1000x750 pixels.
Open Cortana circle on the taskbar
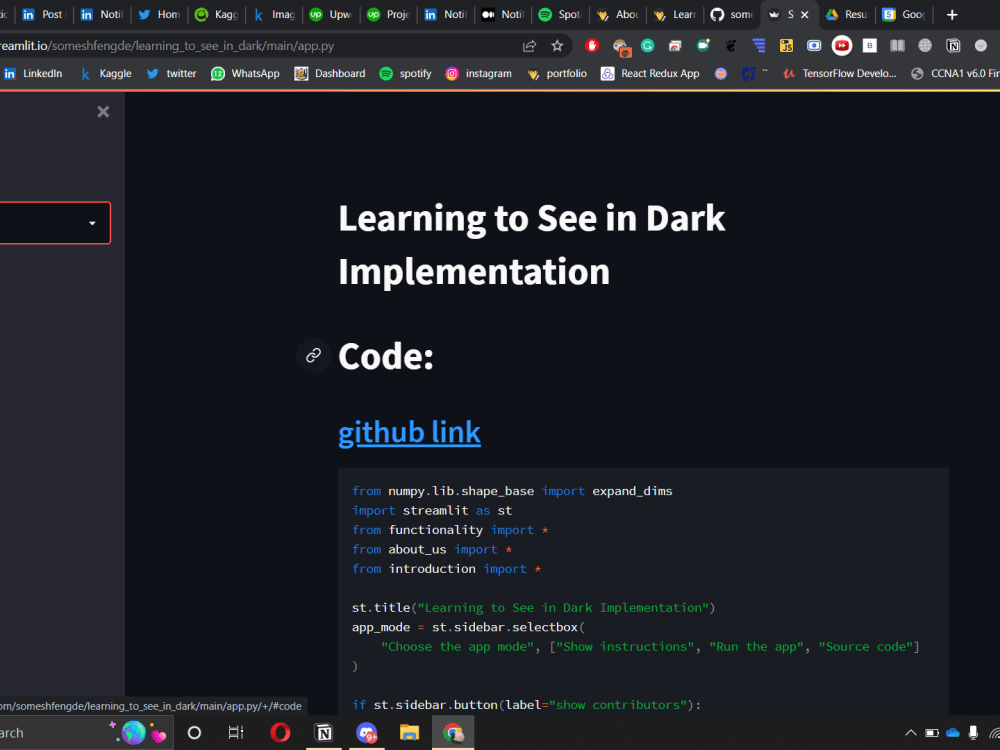click(195, 733)
